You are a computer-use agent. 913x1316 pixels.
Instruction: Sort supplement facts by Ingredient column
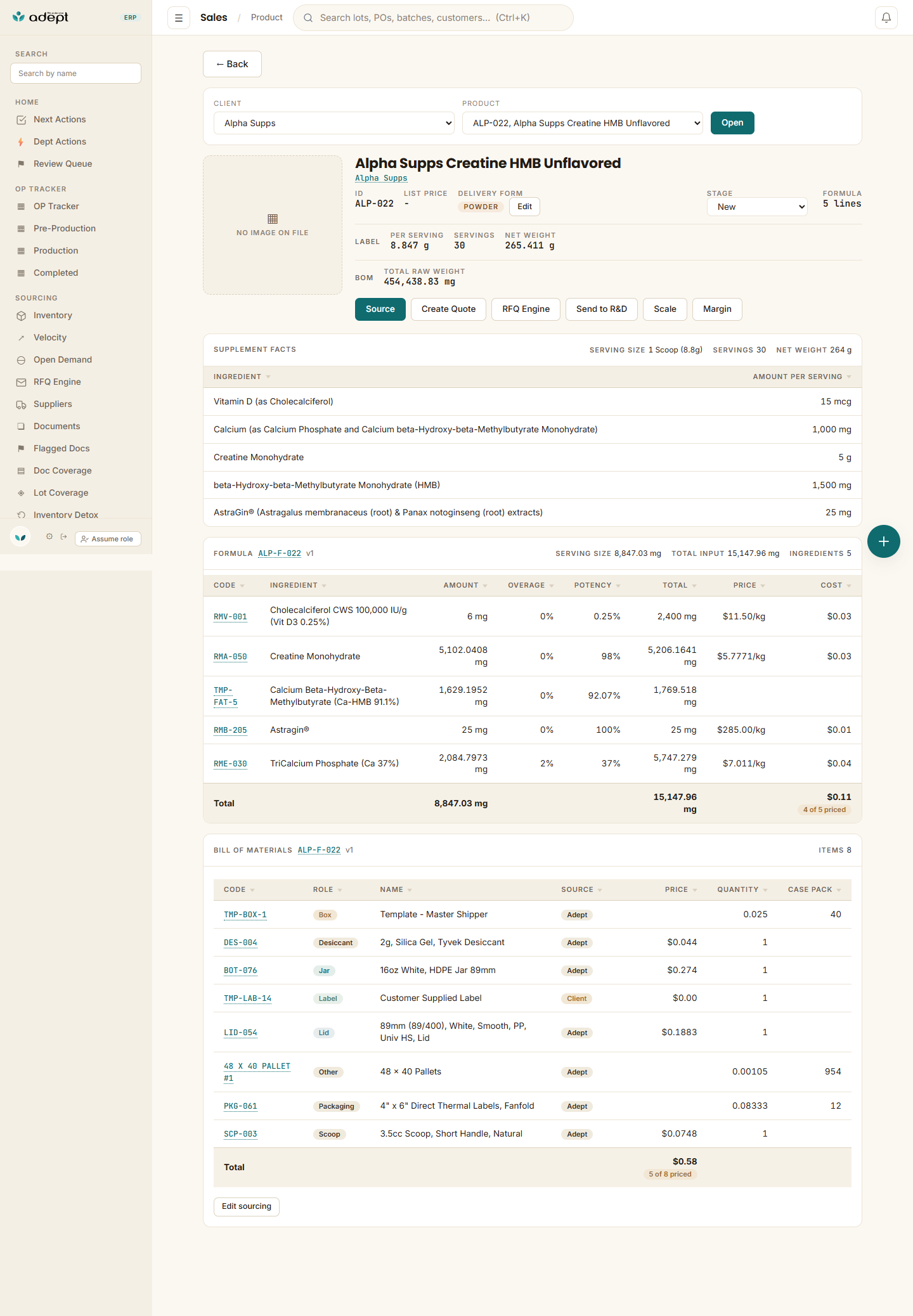(242, 377)
